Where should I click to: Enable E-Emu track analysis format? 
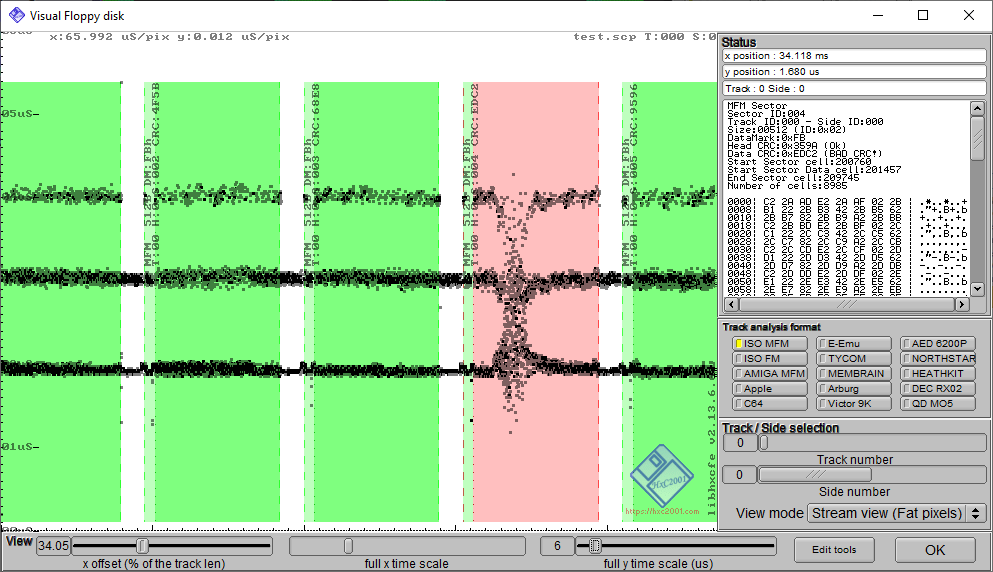tap(854, 343)
